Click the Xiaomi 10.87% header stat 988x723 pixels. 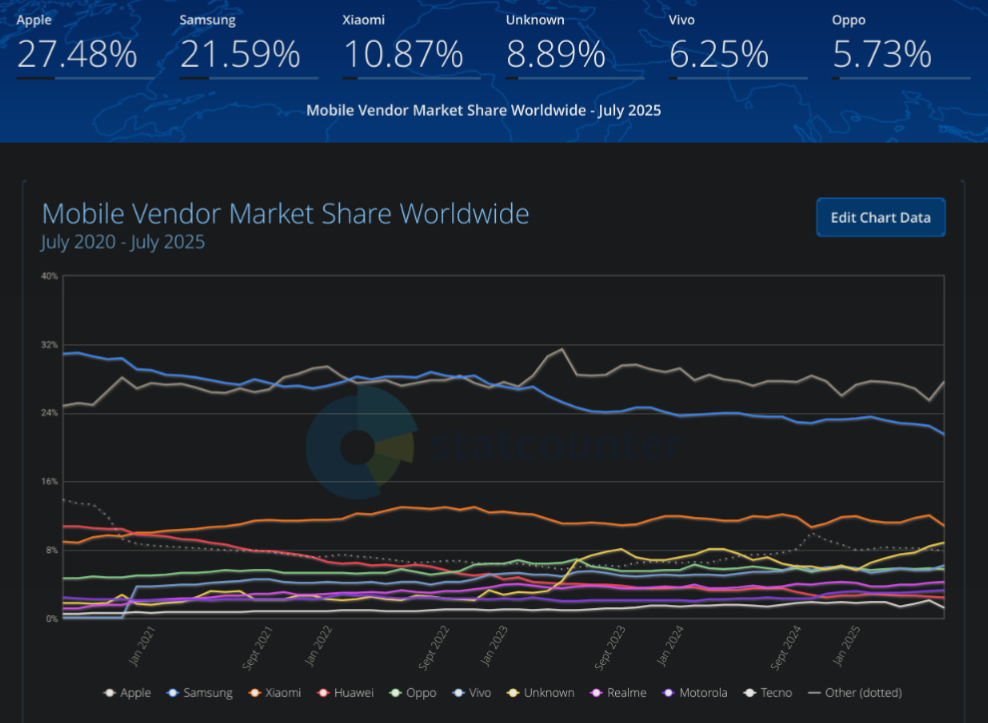(x=403, y=54)
